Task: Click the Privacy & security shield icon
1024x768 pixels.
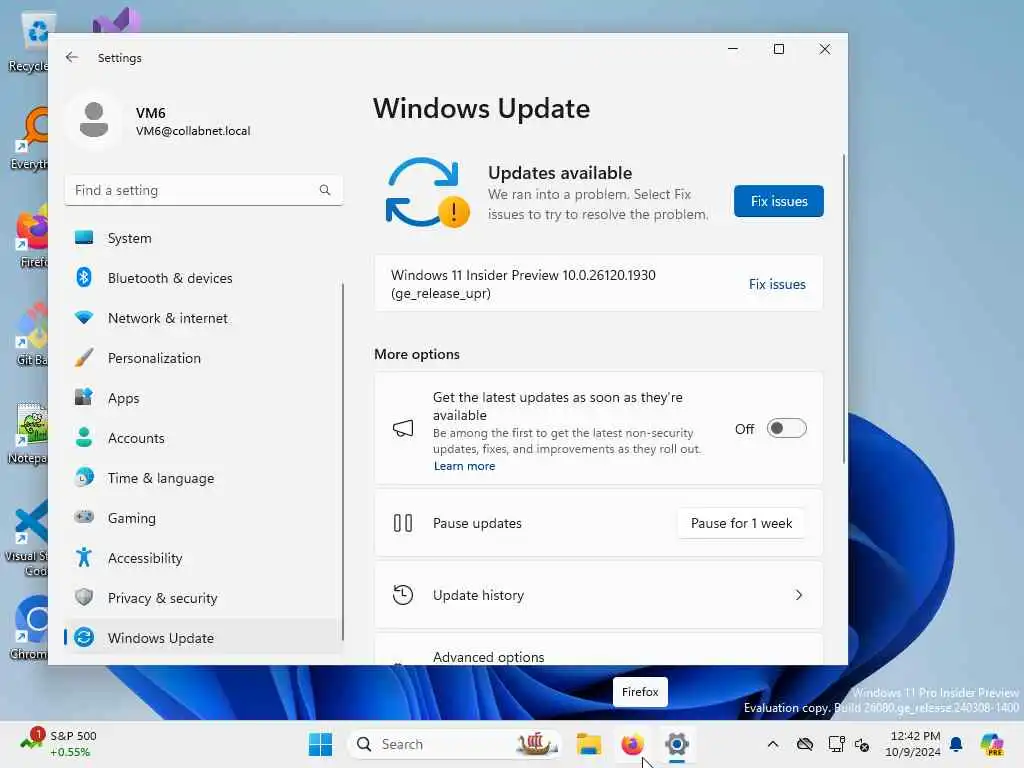Action: pyautogui.click(x=84, y=598)
